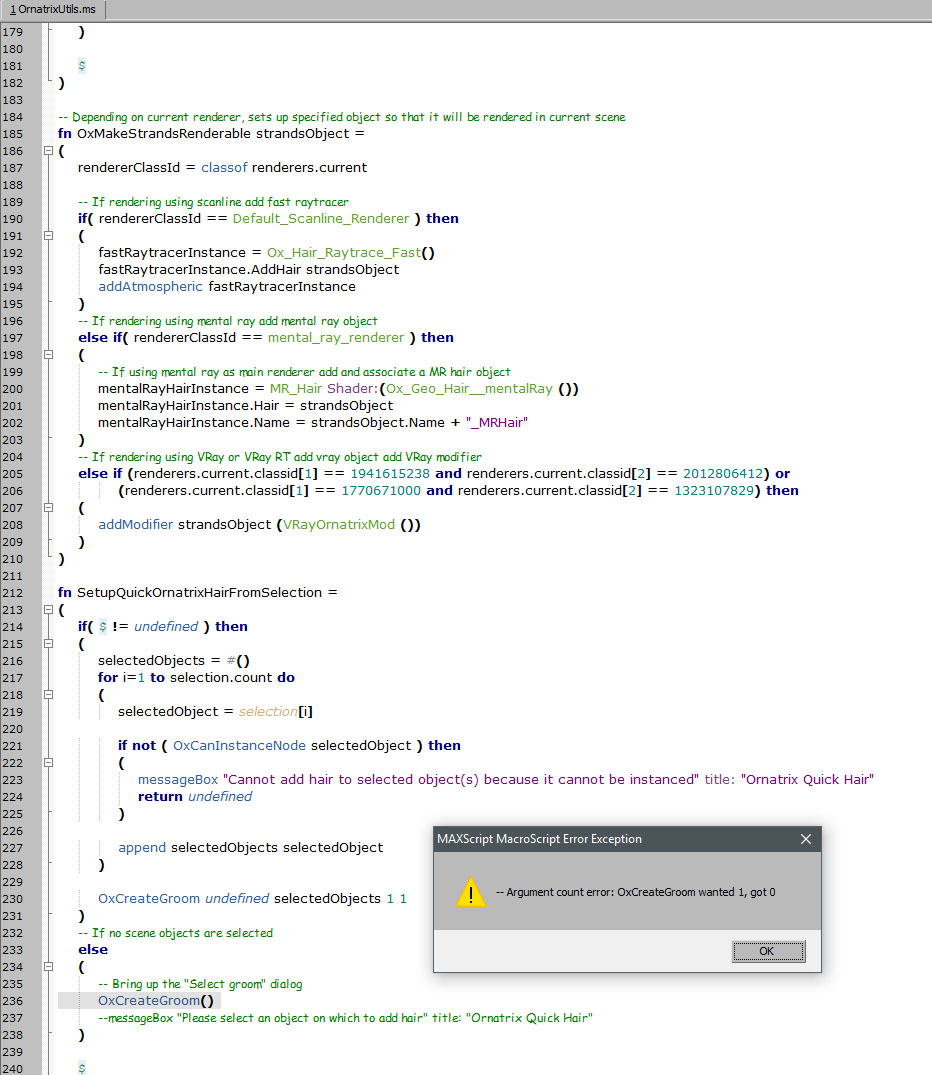Fold the mental ray block at line 198

[47, 354]
